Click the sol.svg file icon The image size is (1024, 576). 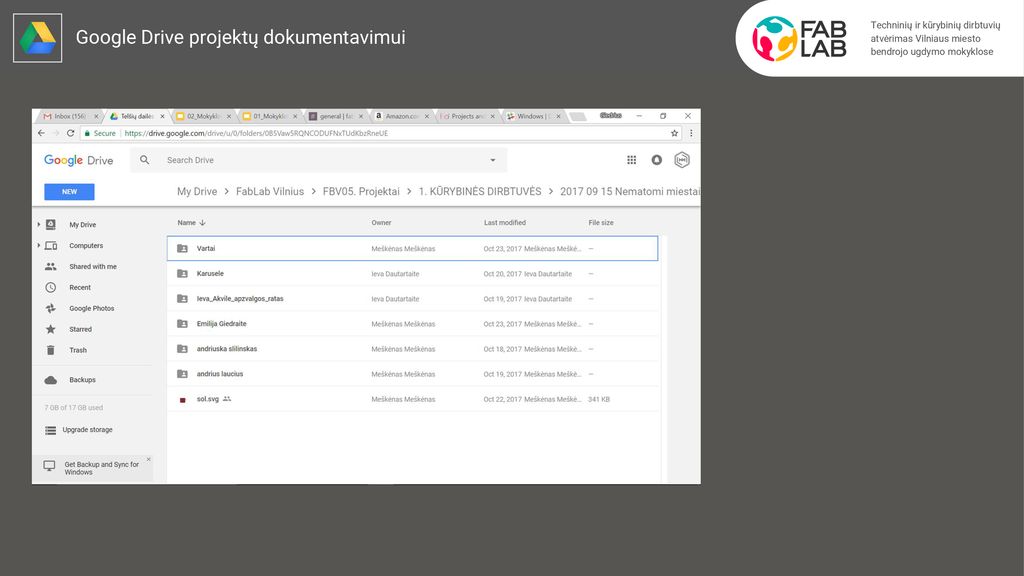[x=182, y=400]
